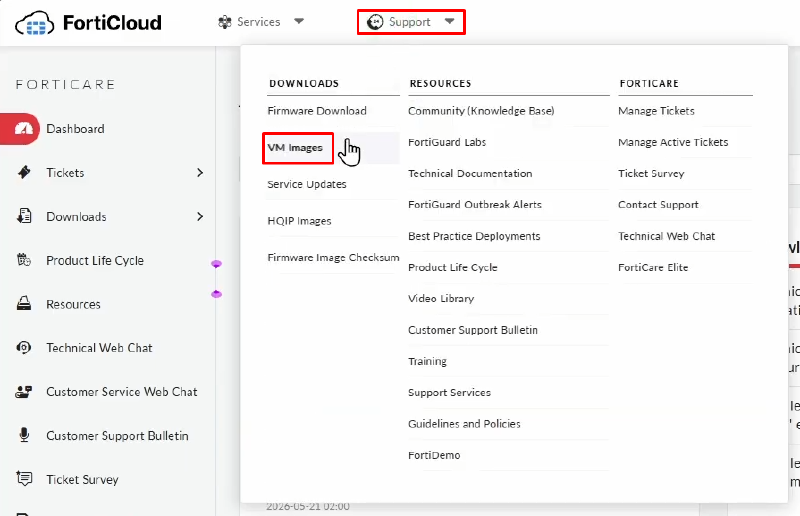800x516 pixels.
Task: Select Product Life Cycle label in sidebar
Action: pyautogui.click(x=95, y=261)
